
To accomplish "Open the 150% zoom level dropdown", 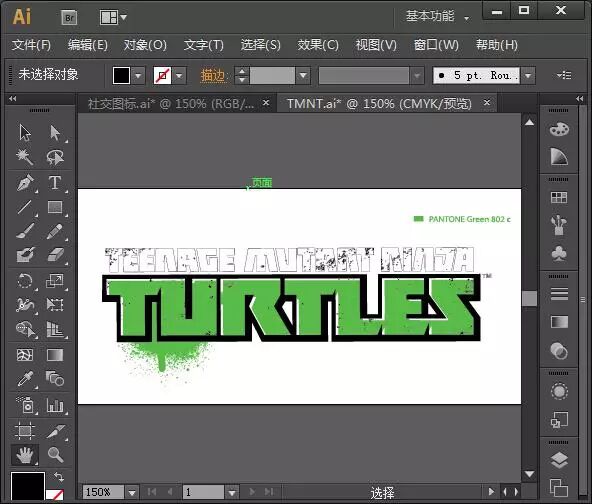I will [x=132, y=492].
